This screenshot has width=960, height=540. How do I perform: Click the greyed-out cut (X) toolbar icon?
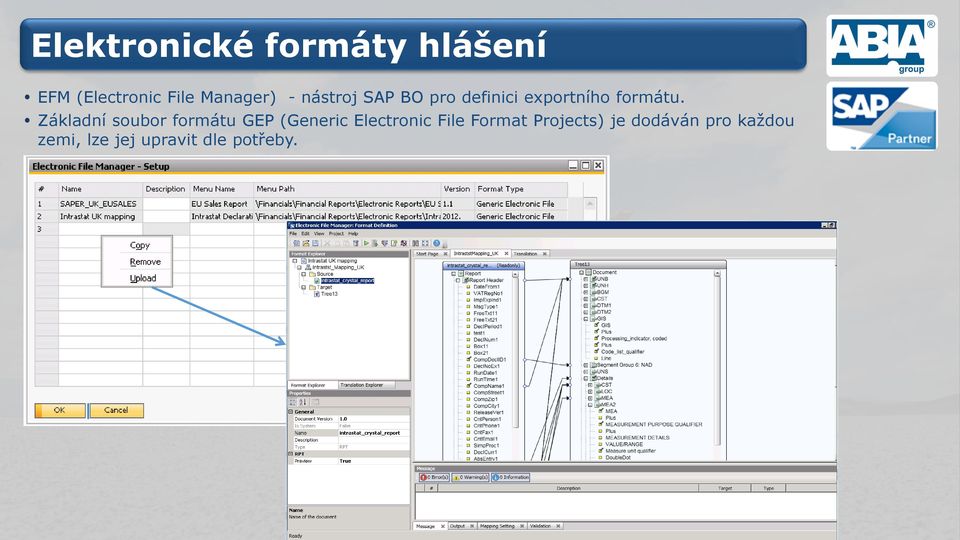tap(328, 243)
